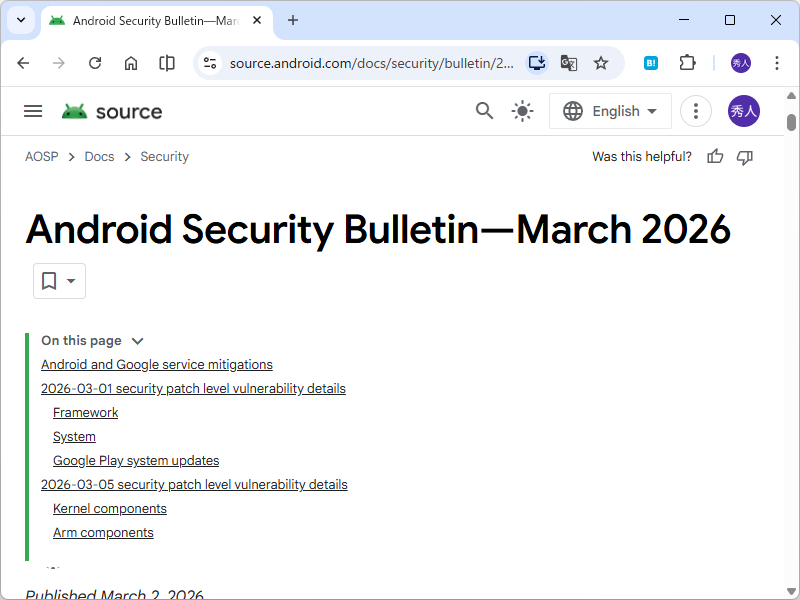Toggle dark mode with the sun icon
This screenshot has height=600, width=800.
point(522,111)
